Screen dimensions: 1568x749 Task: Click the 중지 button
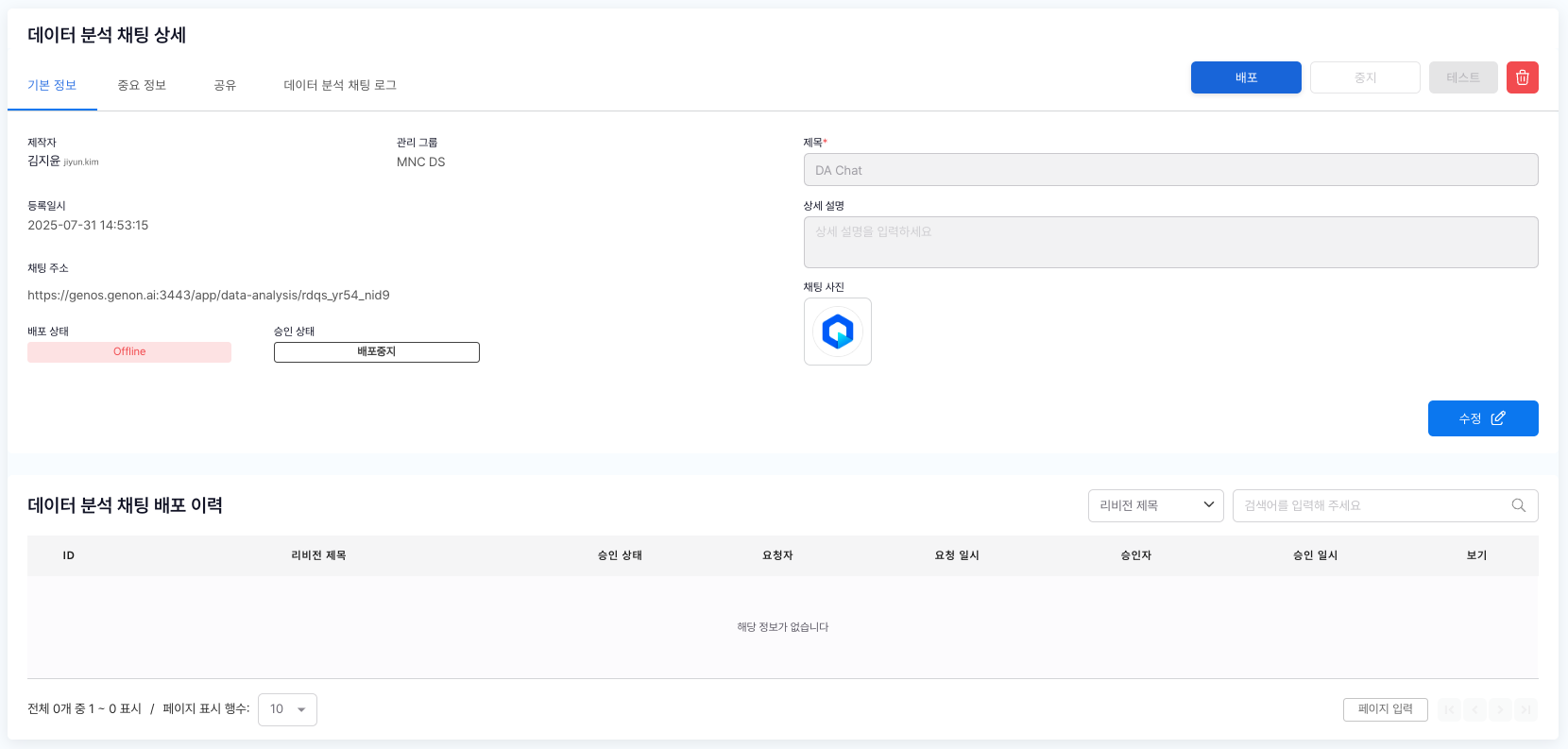pos(1365,77)
